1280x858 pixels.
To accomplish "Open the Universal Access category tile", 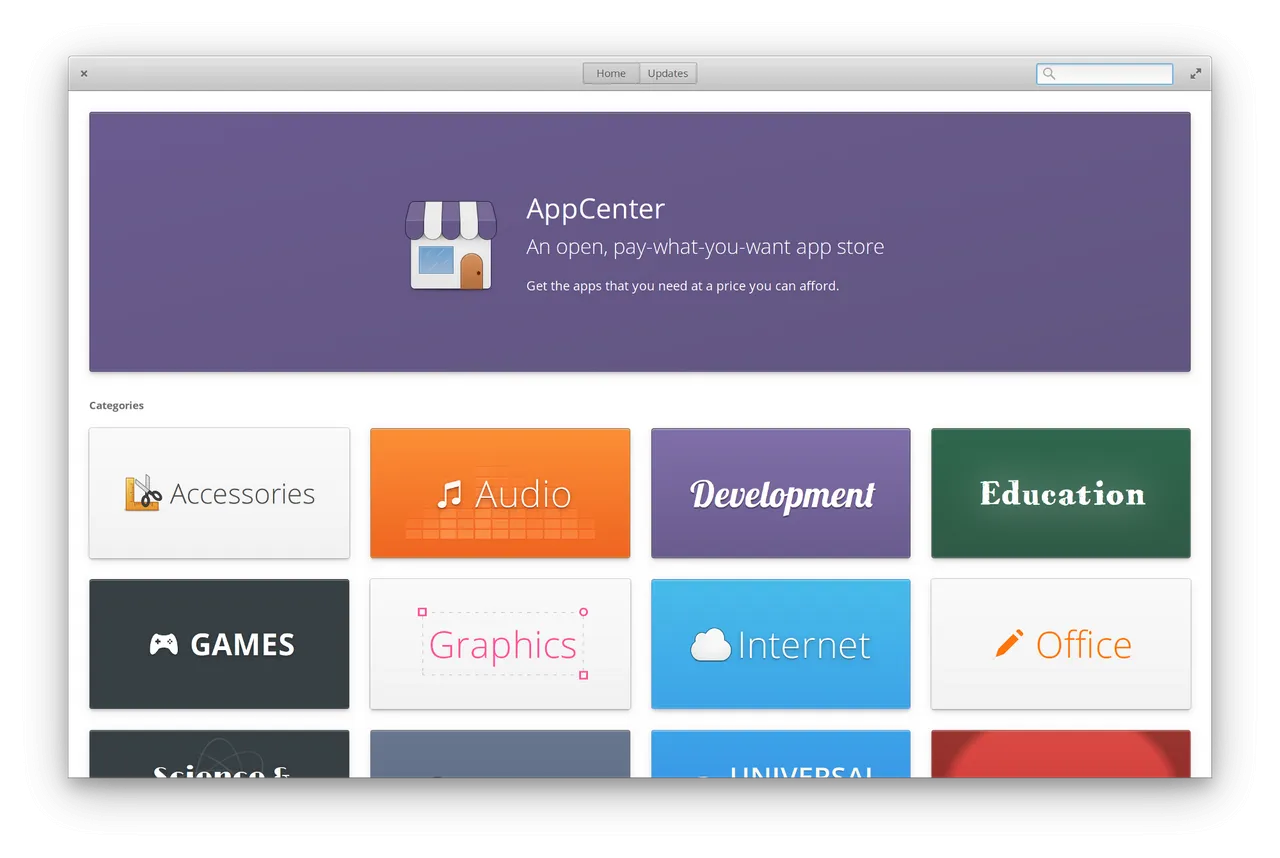I will (x=781, y=753).
